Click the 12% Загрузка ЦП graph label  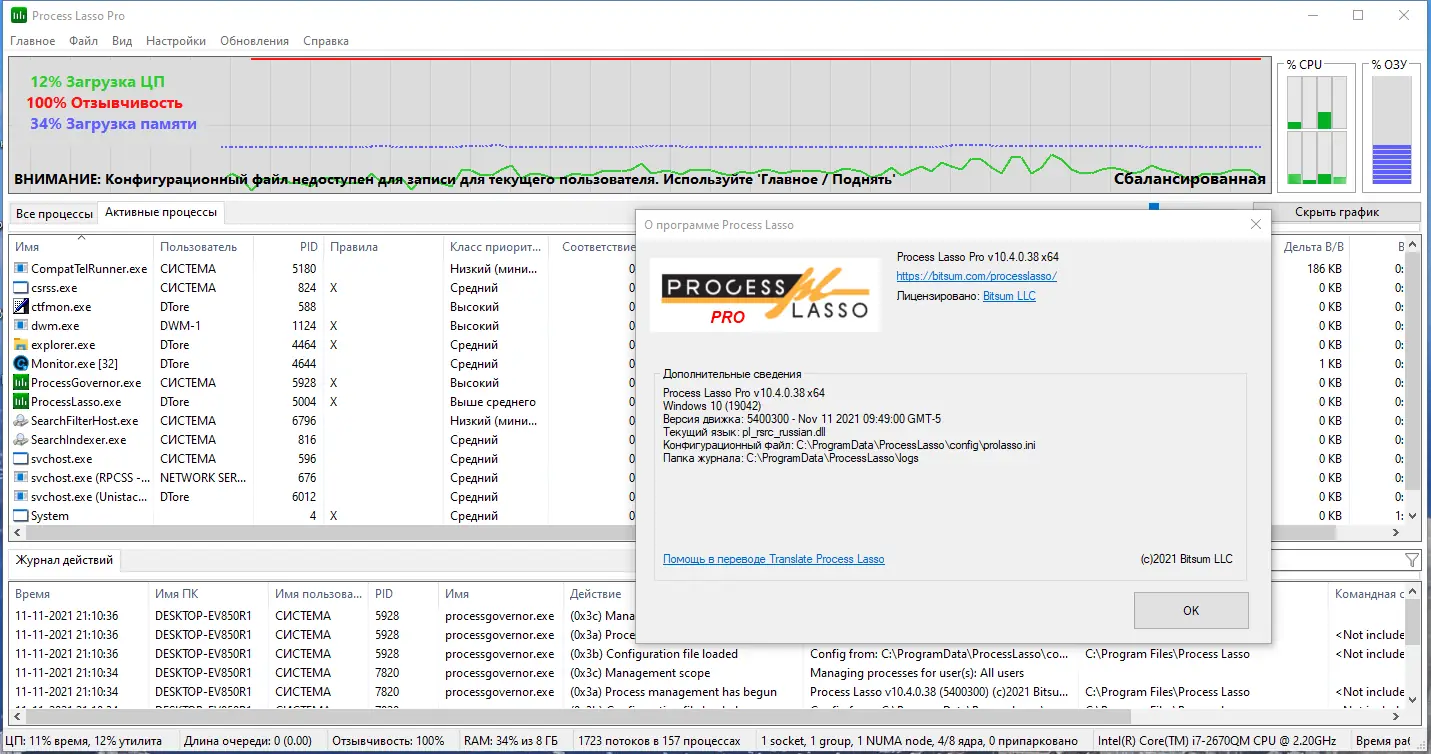[97, 81]
